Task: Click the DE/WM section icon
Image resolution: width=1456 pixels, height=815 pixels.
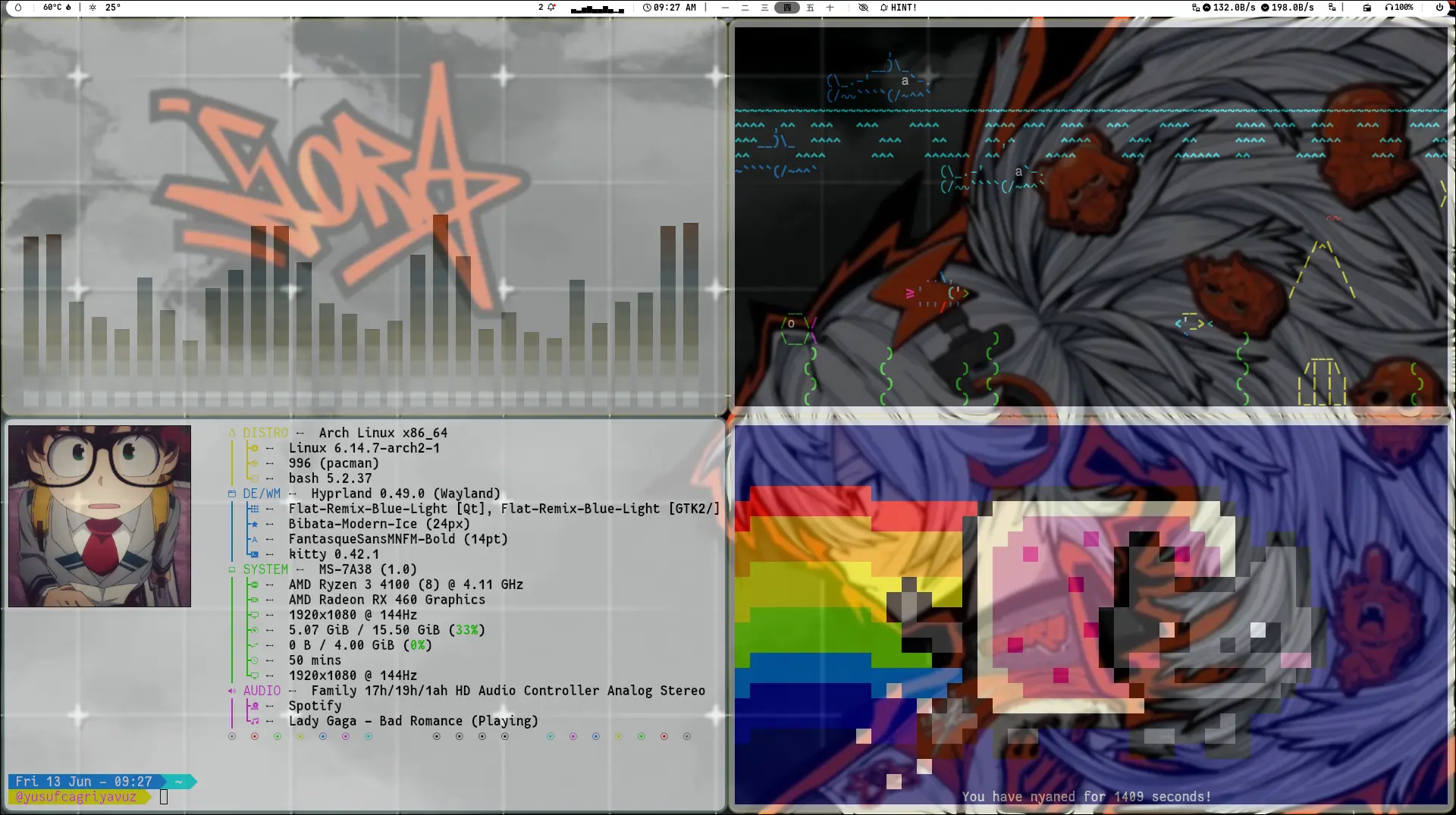Action: 232,494
